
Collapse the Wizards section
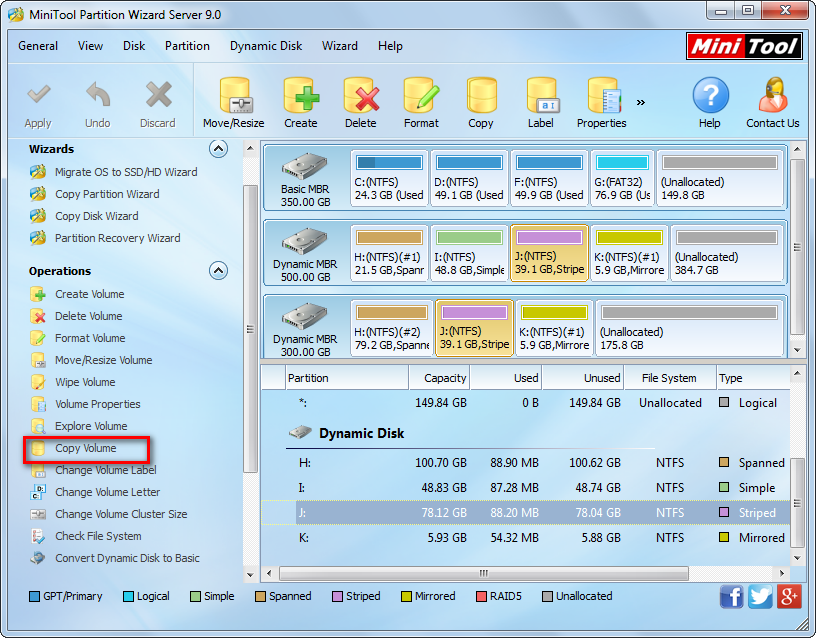219,149
